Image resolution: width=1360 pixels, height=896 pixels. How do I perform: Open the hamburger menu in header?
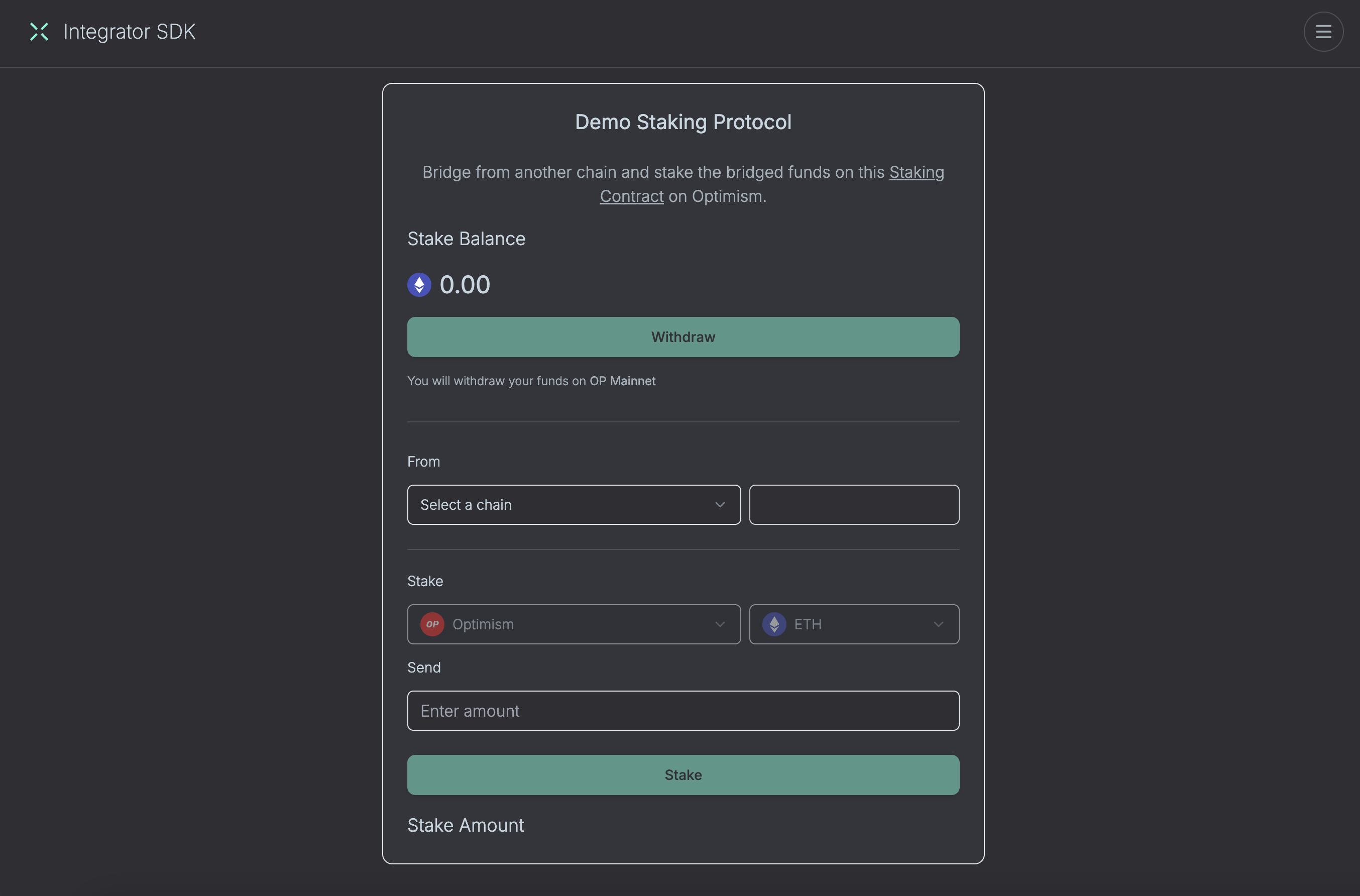(x=1323, y=32)
